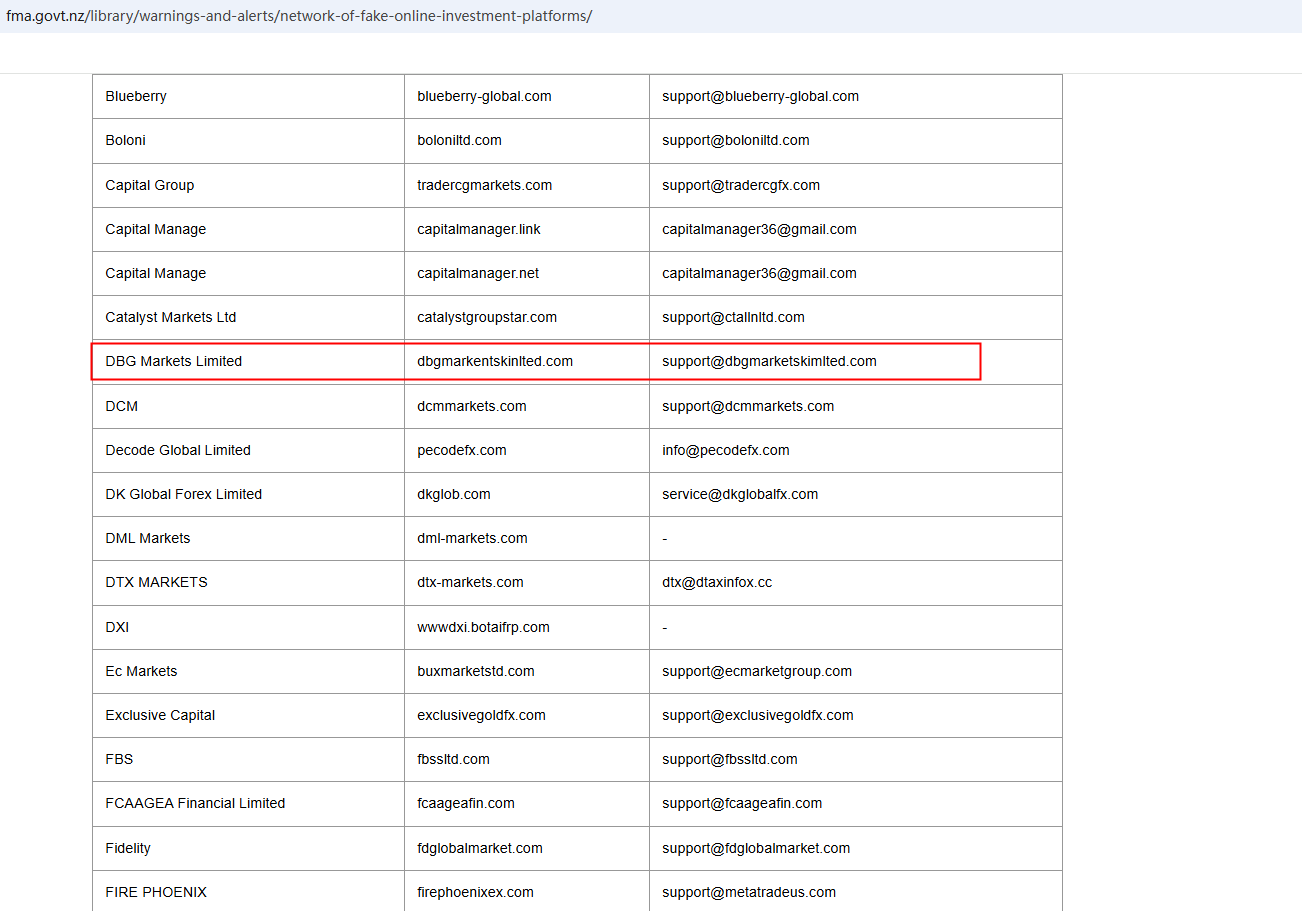Select email support@ecmarketgroup.com
This screenshot has height=911, width=1302.
pyautogui.click(x=757, y=671)
